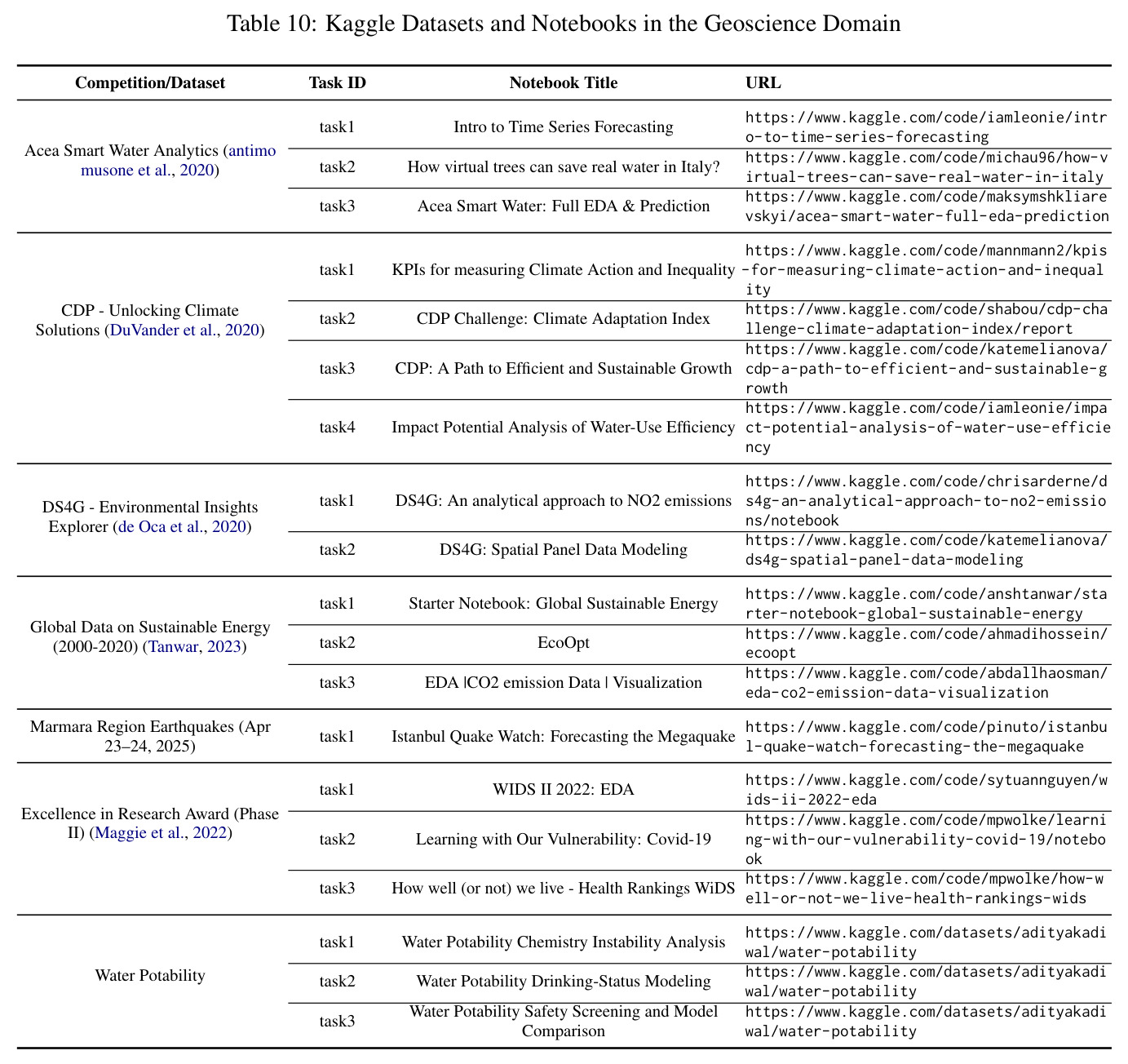Click the Table 10 caption text
1128x1064 pixels.
564,23
